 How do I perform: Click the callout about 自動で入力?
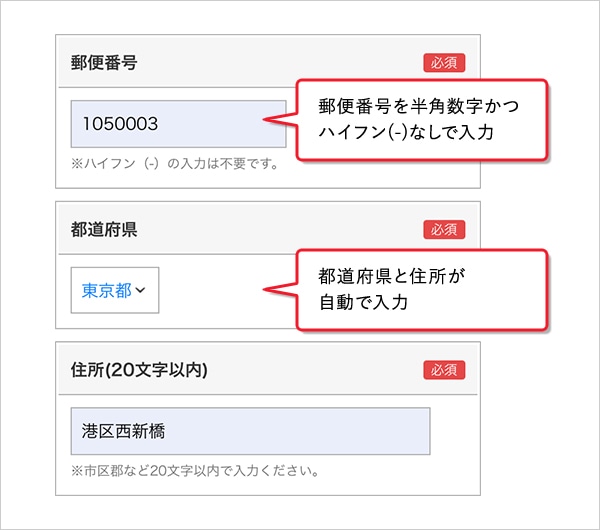click(x=420, y=288)
